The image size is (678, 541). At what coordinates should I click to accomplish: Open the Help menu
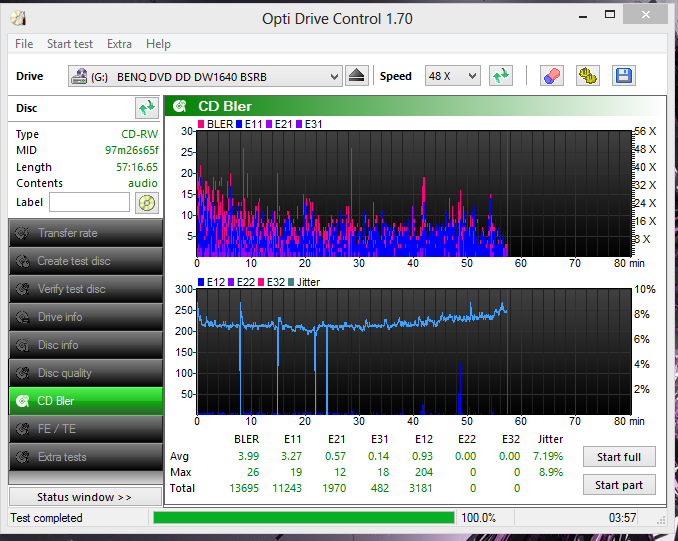[x=158, y=44]
